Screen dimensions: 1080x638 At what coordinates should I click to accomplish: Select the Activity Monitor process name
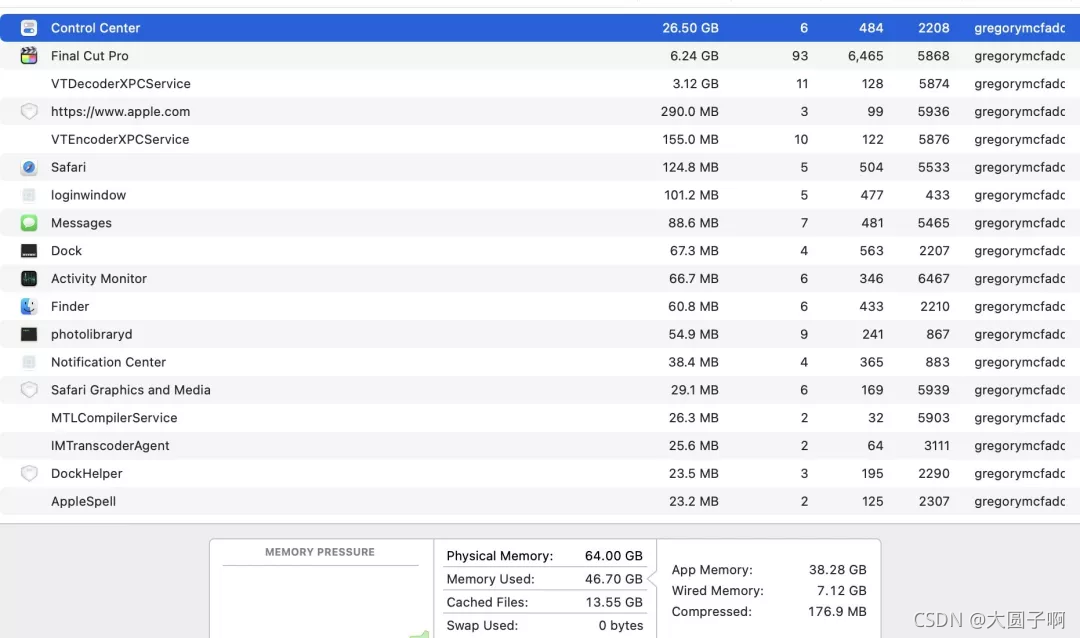[x=98, y=278]
